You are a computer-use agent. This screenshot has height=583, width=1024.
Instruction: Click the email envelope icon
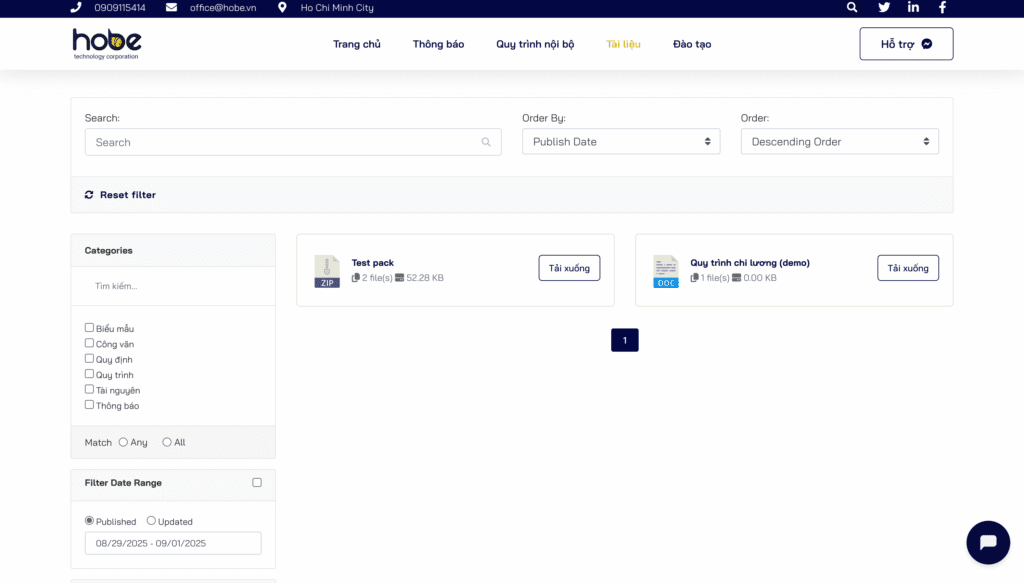171,7
